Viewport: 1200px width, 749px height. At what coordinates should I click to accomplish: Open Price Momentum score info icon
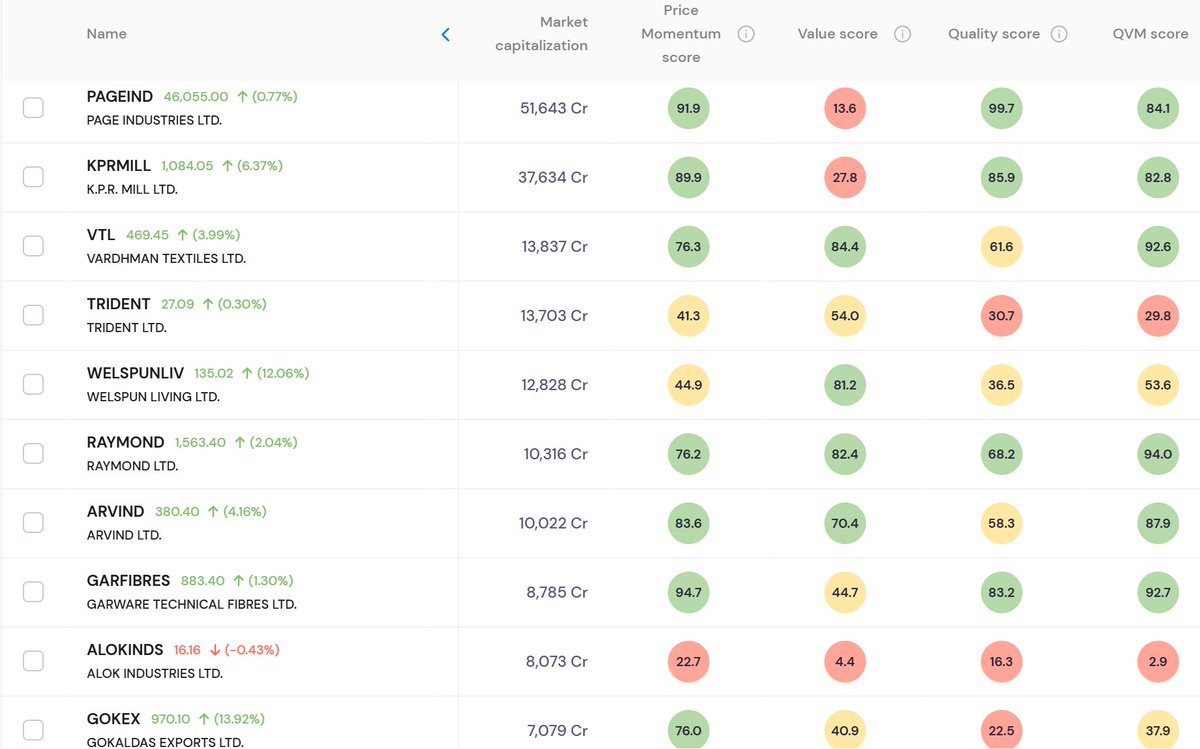pos(746,34)
